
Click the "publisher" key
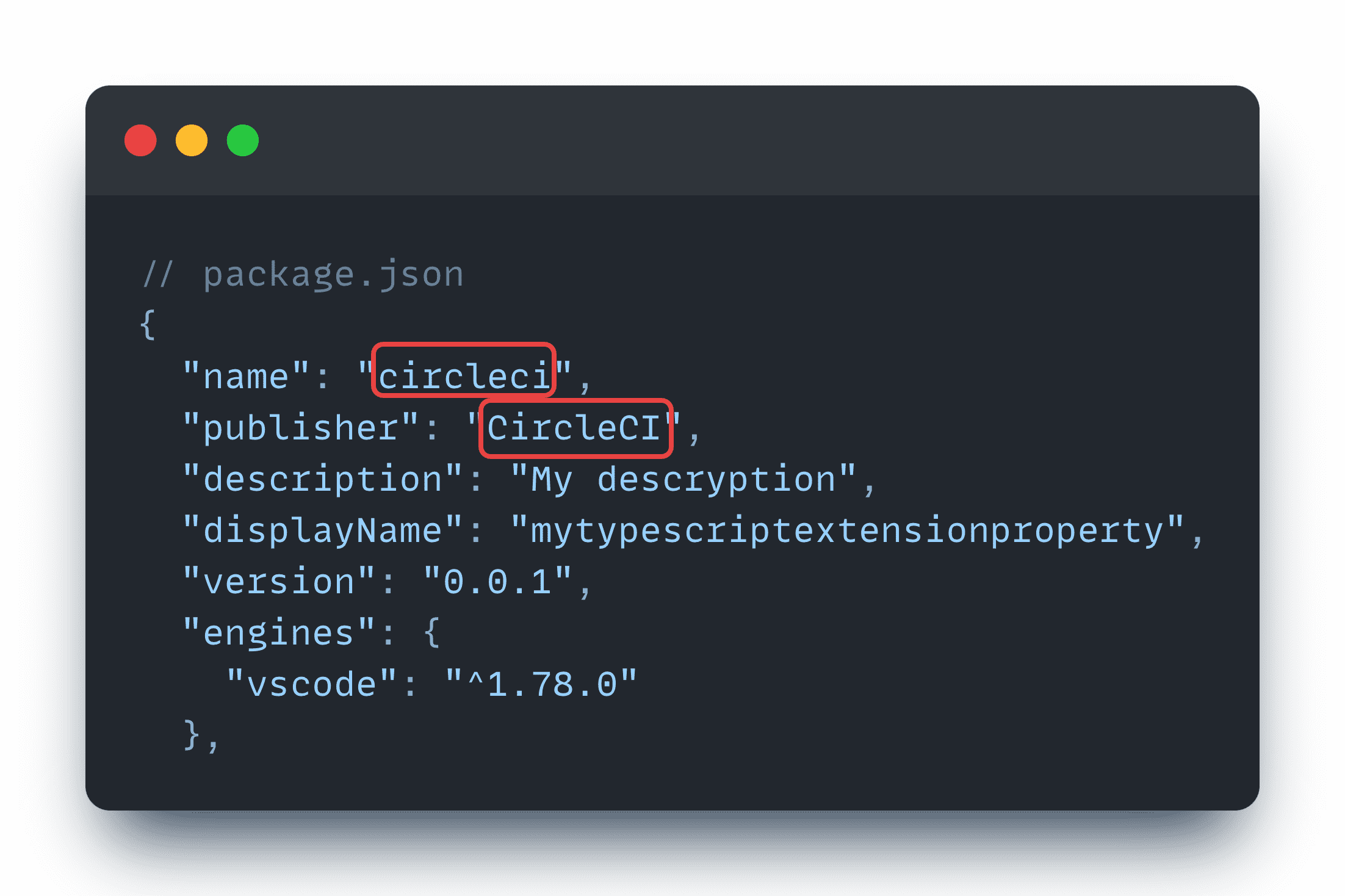301,427
